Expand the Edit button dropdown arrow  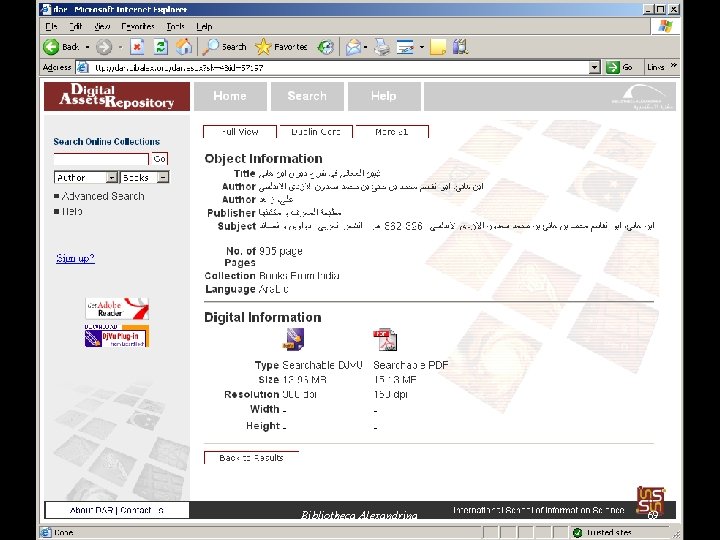tap(422, 47)
